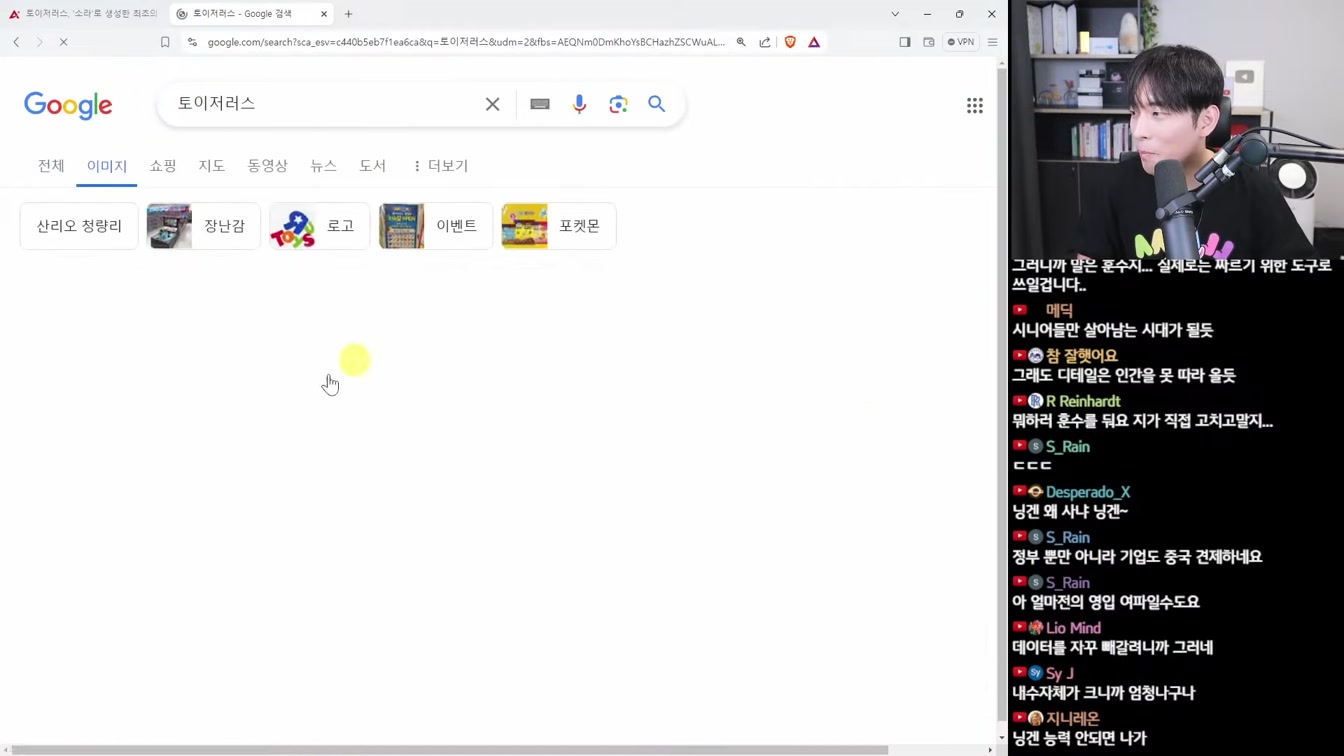This screenshot has height=756, width=1344.
Task: Click chat username Lio Mind
Action: coord(1073,628)
